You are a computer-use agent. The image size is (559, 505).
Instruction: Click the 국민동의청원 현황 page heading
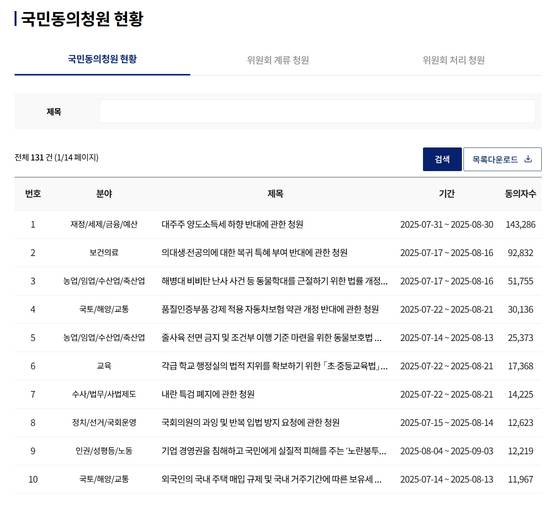[x=82, y=19]
